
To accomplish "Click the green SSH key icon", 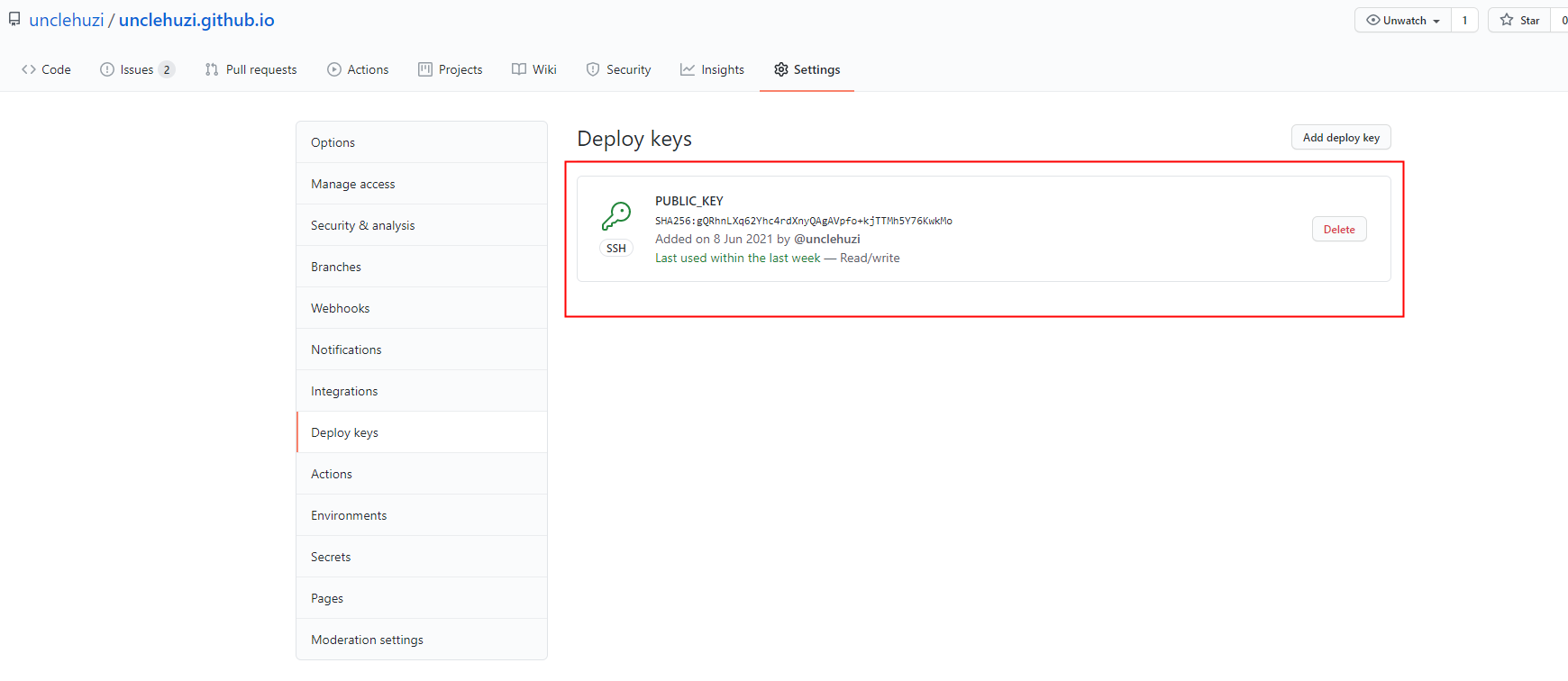I will click(x=616, y=216).
